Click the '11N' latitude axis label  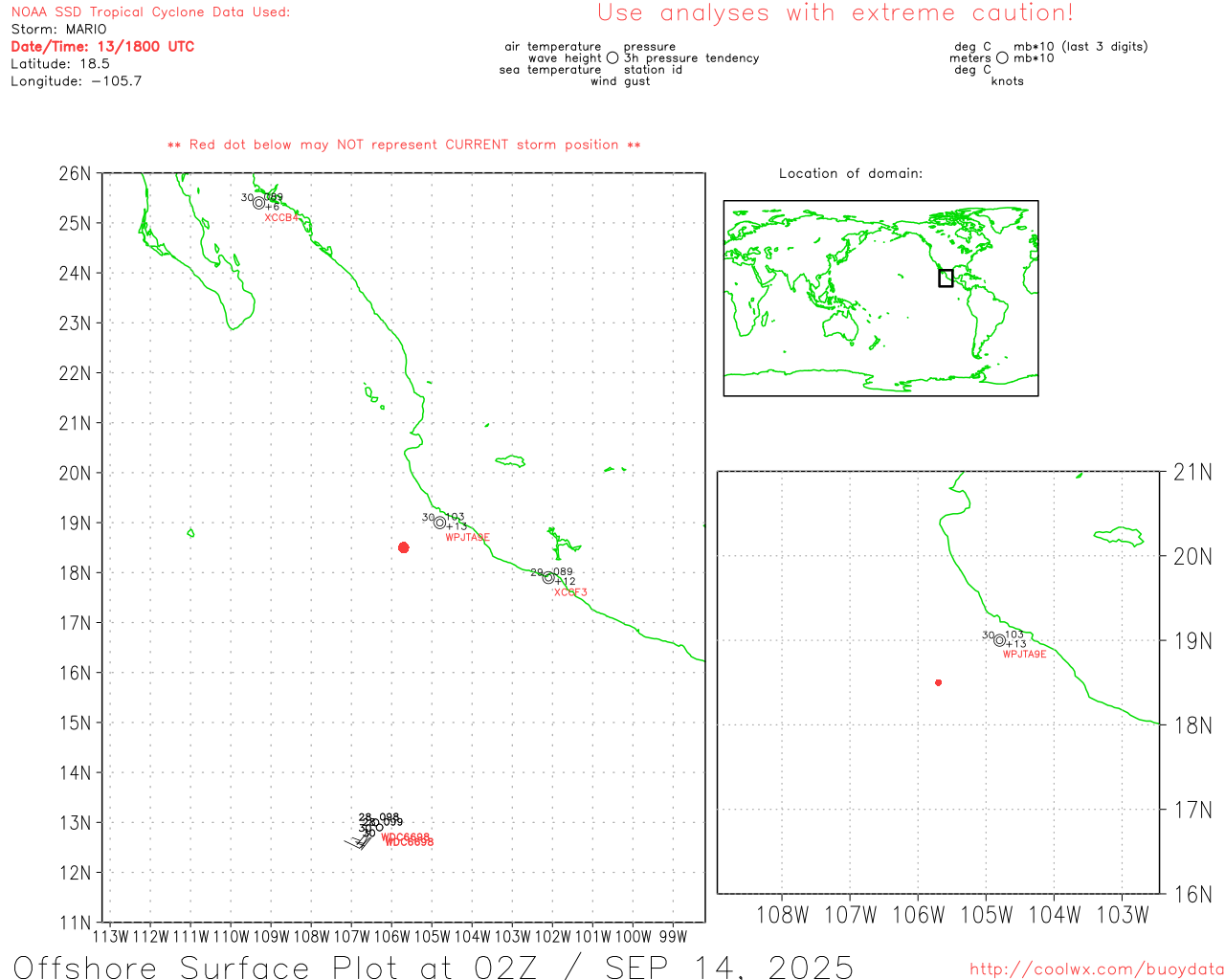tap(76, 924)
